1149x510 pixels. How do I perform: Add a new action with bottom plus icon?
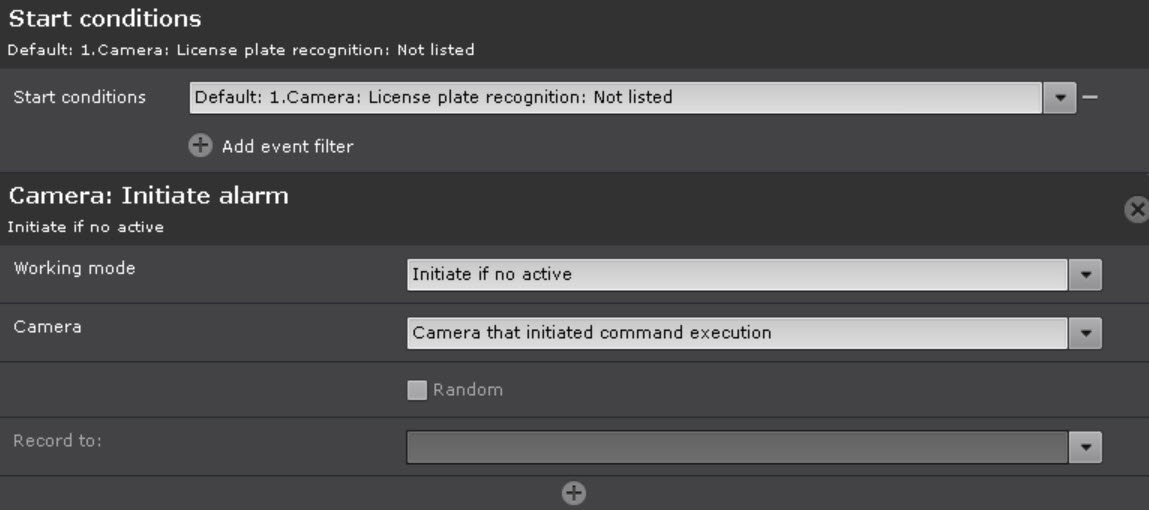(574, 492)
